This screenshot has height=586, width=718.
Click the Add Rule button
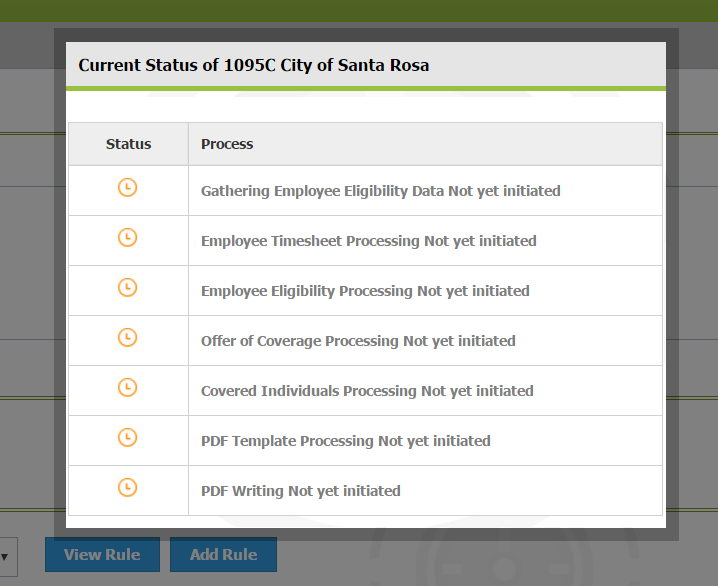223,554
